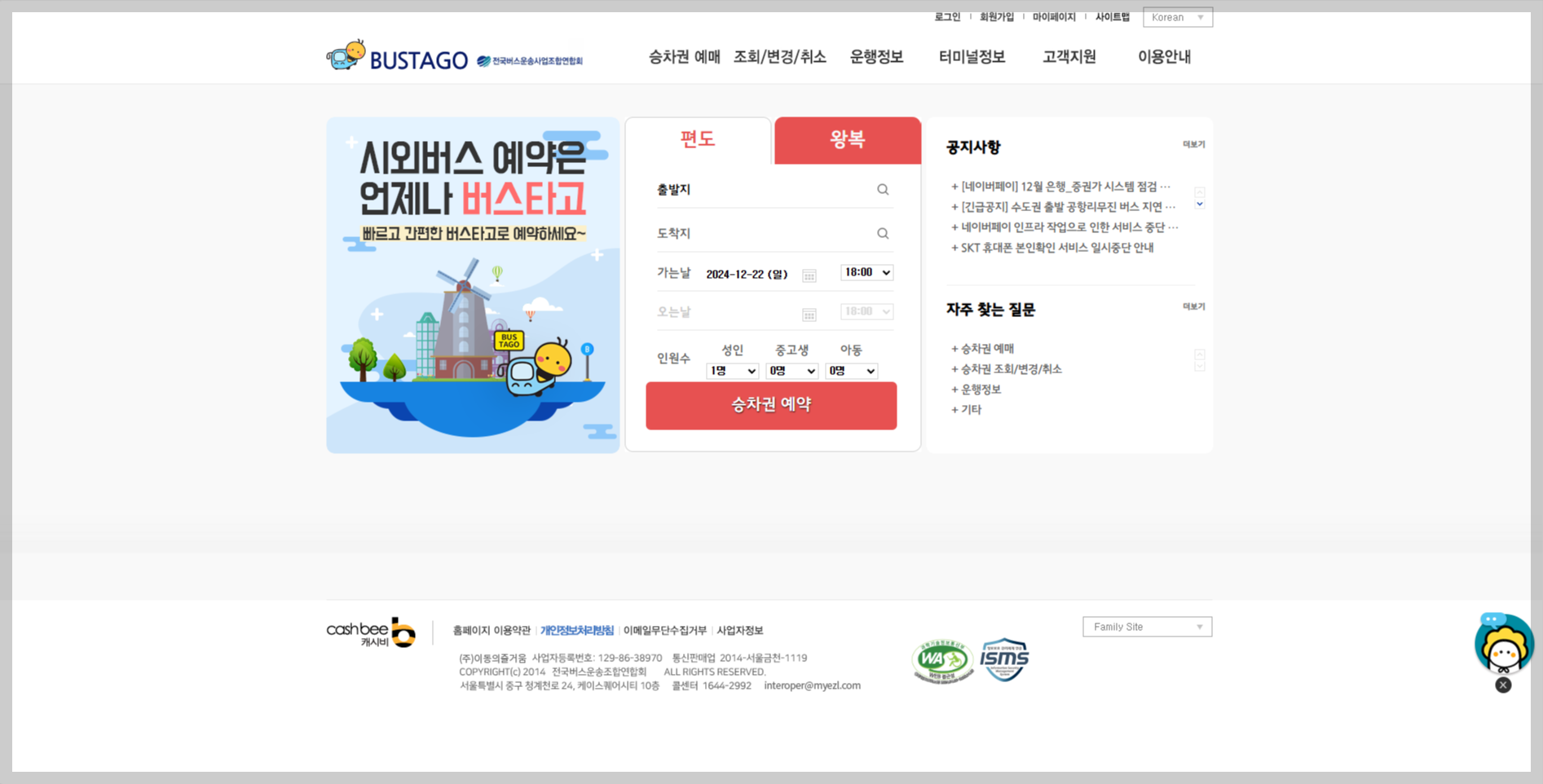Click the arrival location search magnifier icon
The image size is (1543, 784).
[x=883, y=233]
